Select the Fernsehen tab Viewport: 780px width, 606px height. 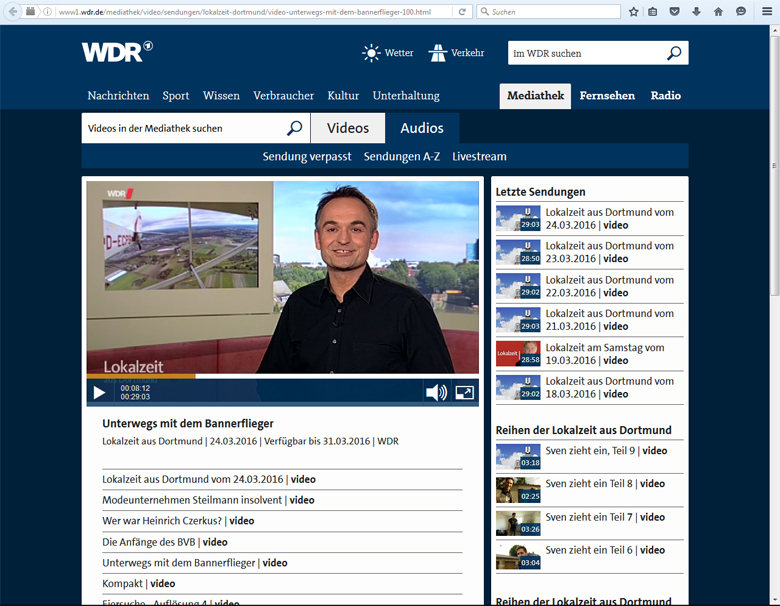(x=607, y=96)
